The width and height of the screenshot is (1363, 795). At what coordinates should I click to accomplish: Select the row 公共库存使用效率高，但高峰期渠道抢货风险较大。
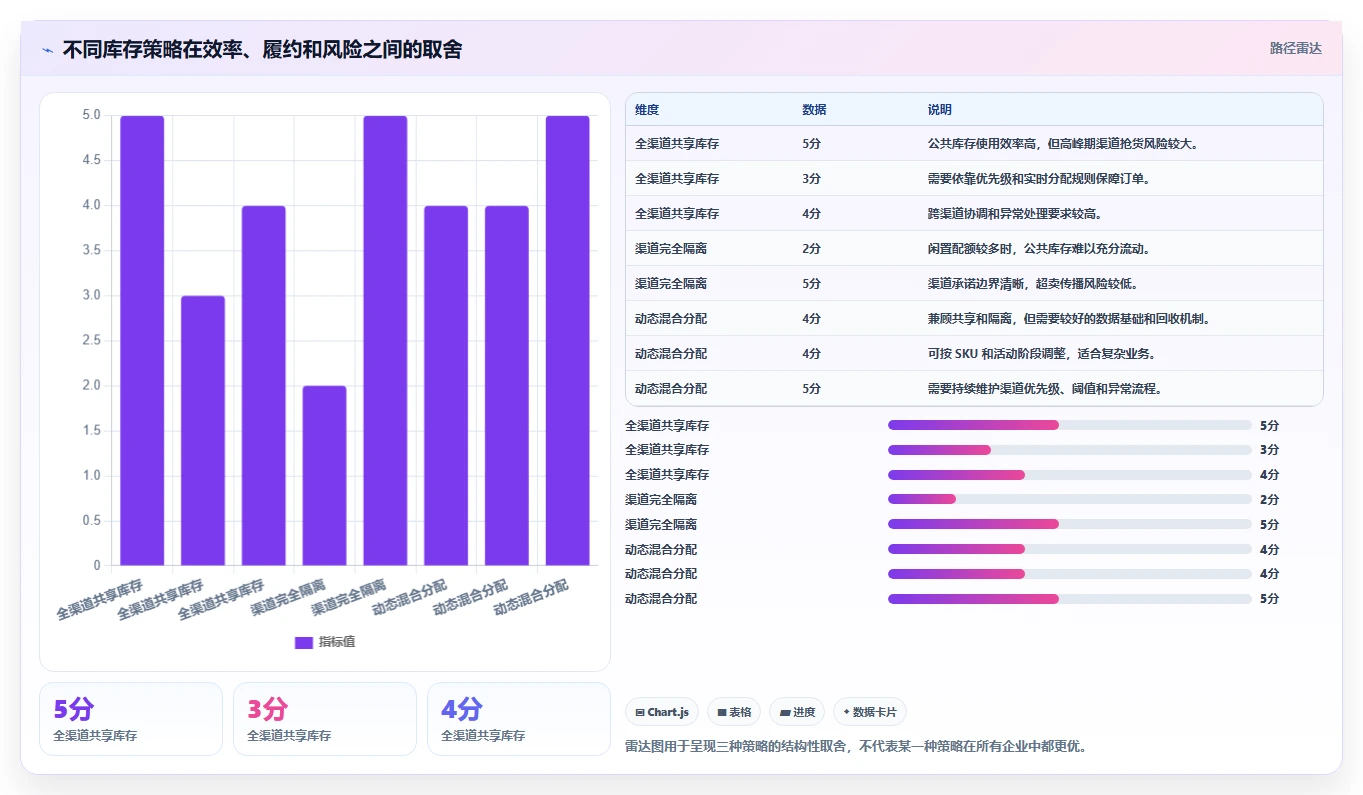(974, 143)
